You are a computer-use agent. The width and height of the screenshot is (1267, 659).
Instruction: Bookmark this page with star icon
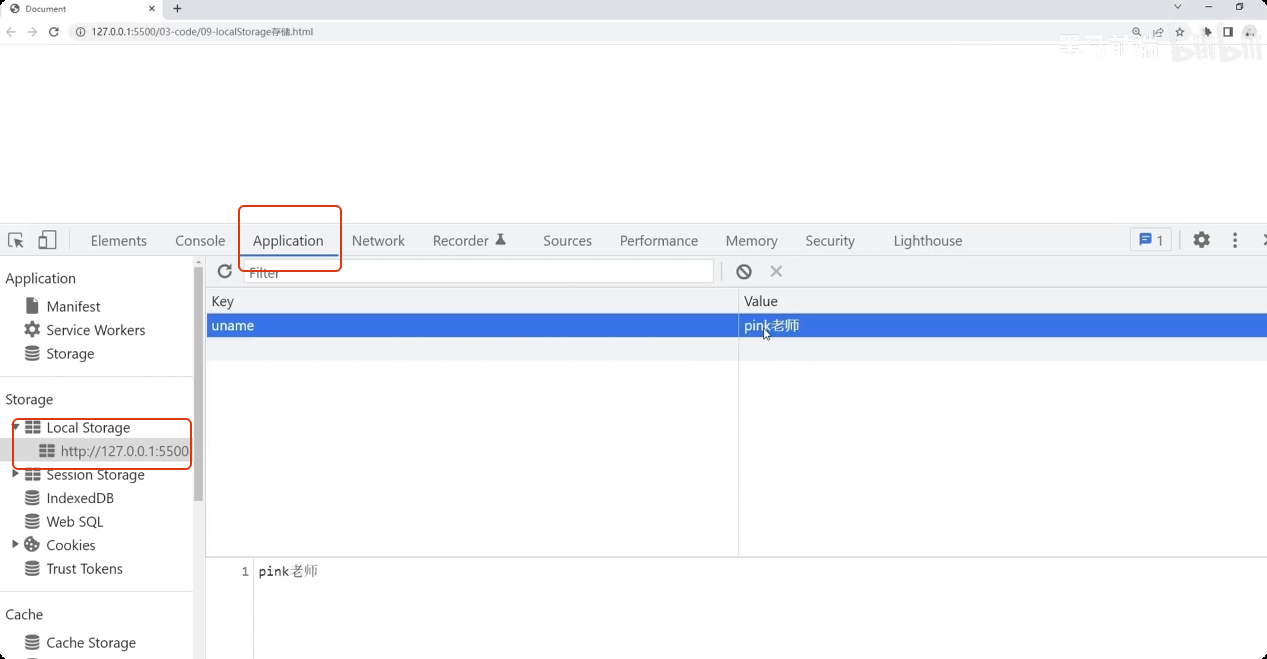[1180, 32]
